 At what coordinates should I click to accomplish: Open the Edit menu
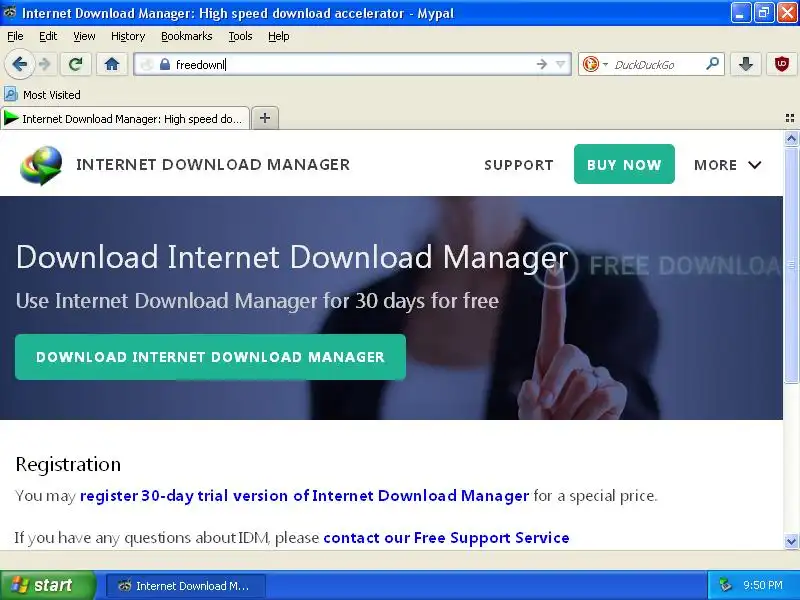(x=48, y=36)
